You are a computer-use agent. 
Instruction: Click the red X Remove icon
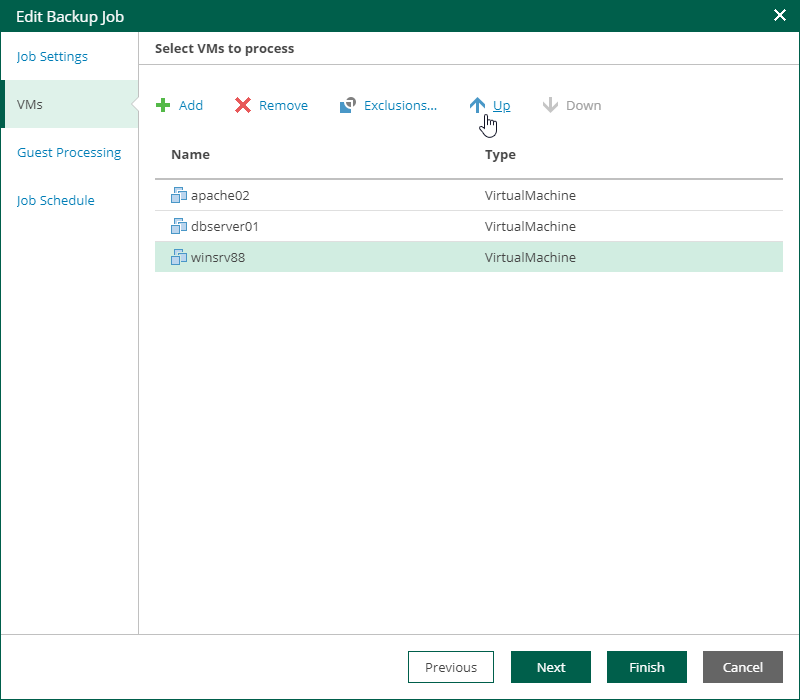coord(243,105)
